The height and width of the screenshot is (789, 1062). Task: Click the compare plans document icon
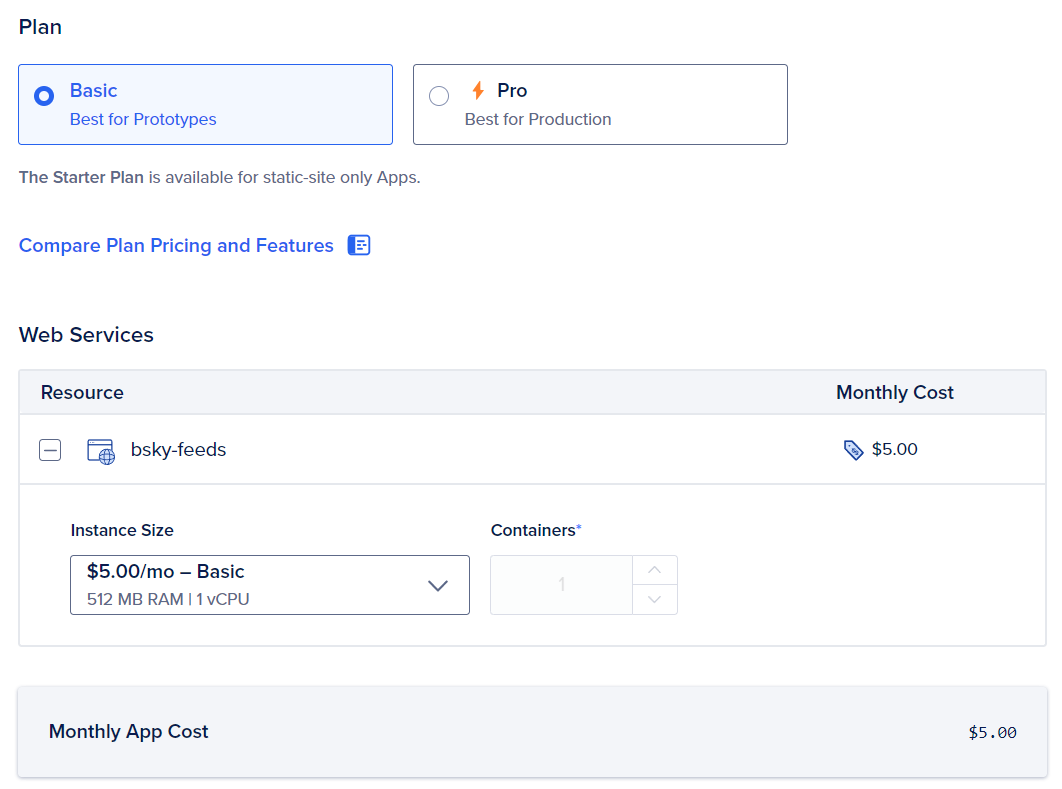[359, 245]
